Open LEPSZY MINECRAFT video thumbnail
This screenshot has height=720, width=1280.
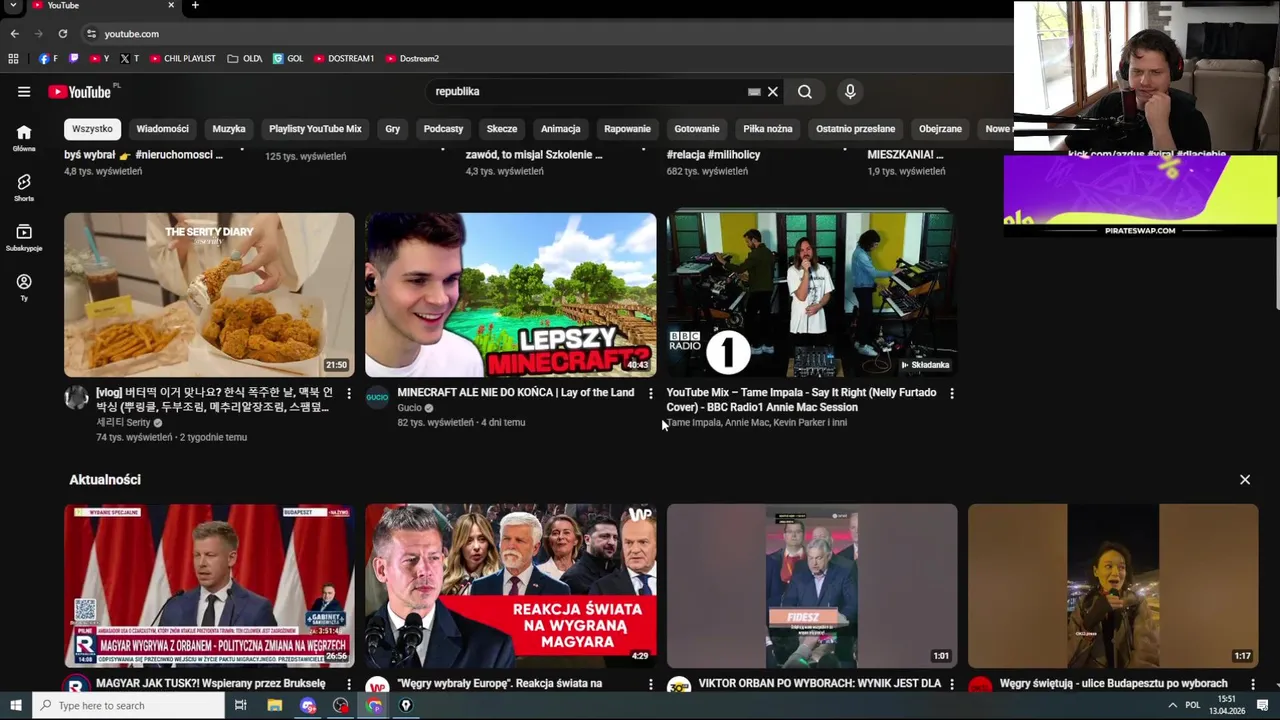[x=511, y=294]
